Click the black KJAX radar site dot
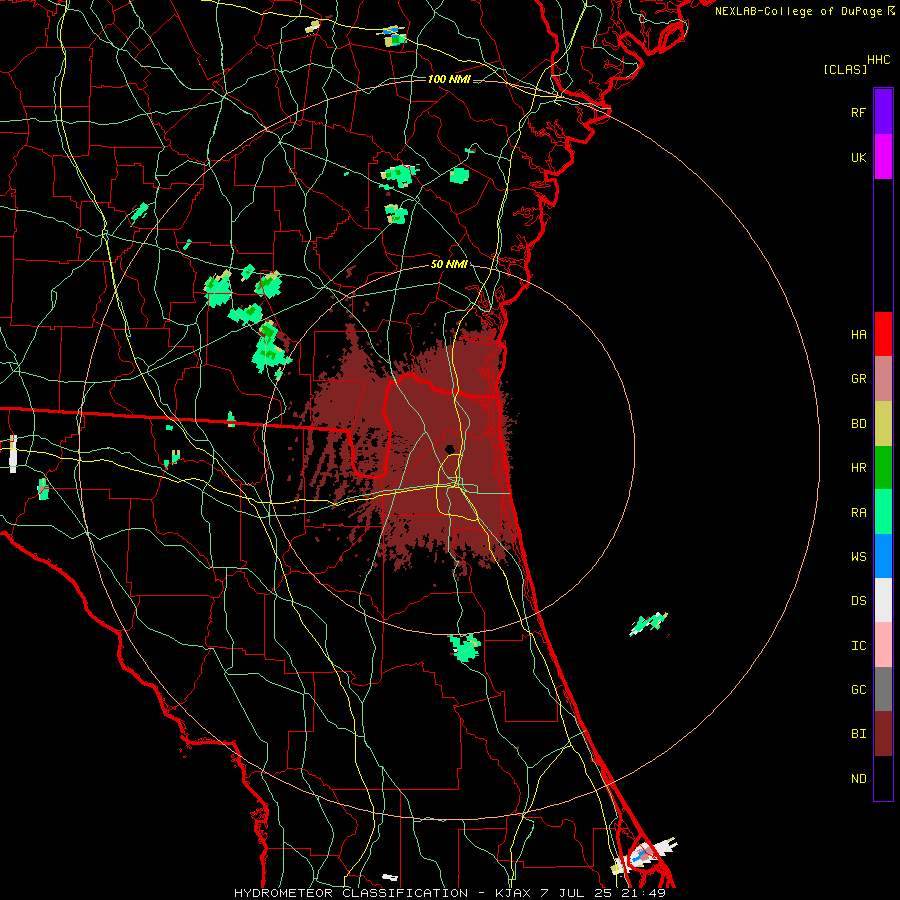Screen dimensions: 900x900 coord(449,449)
